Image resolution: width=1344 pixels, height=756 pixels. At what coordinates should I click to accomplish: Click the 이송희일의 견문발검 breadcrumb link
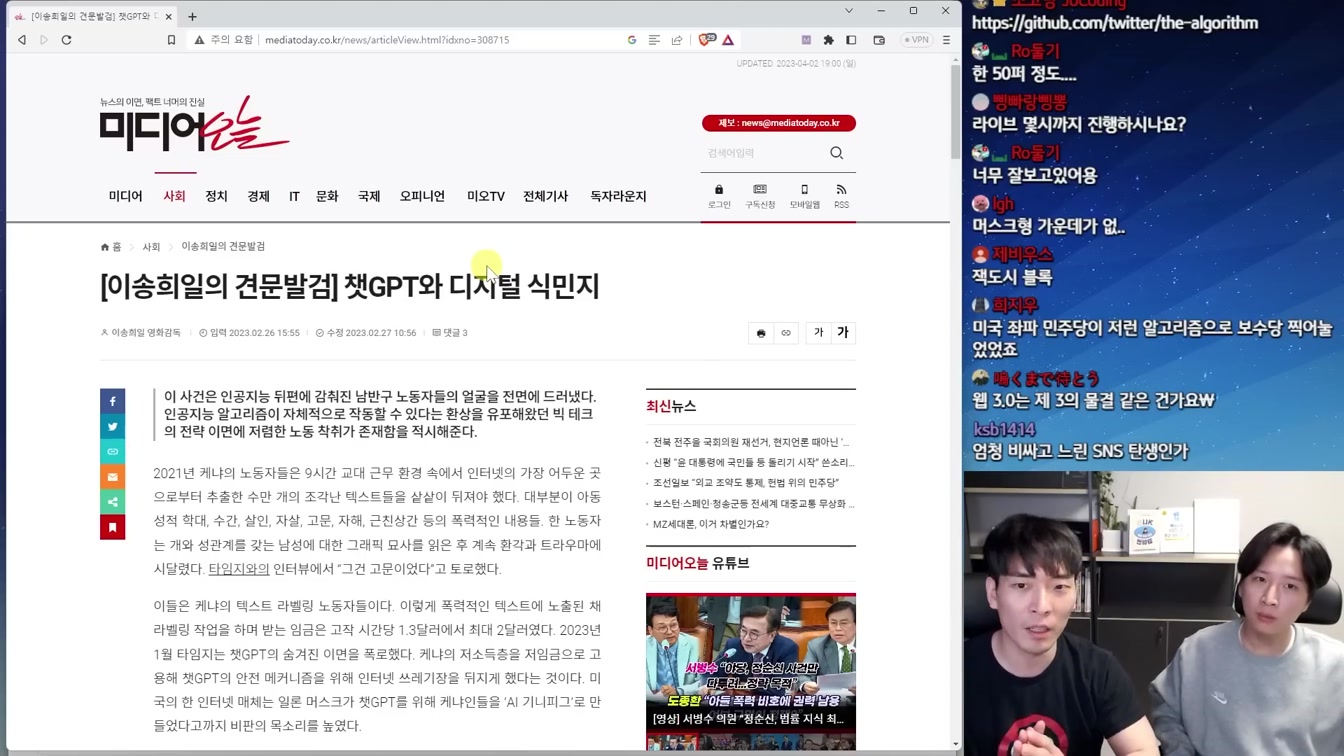pos(223,247)
